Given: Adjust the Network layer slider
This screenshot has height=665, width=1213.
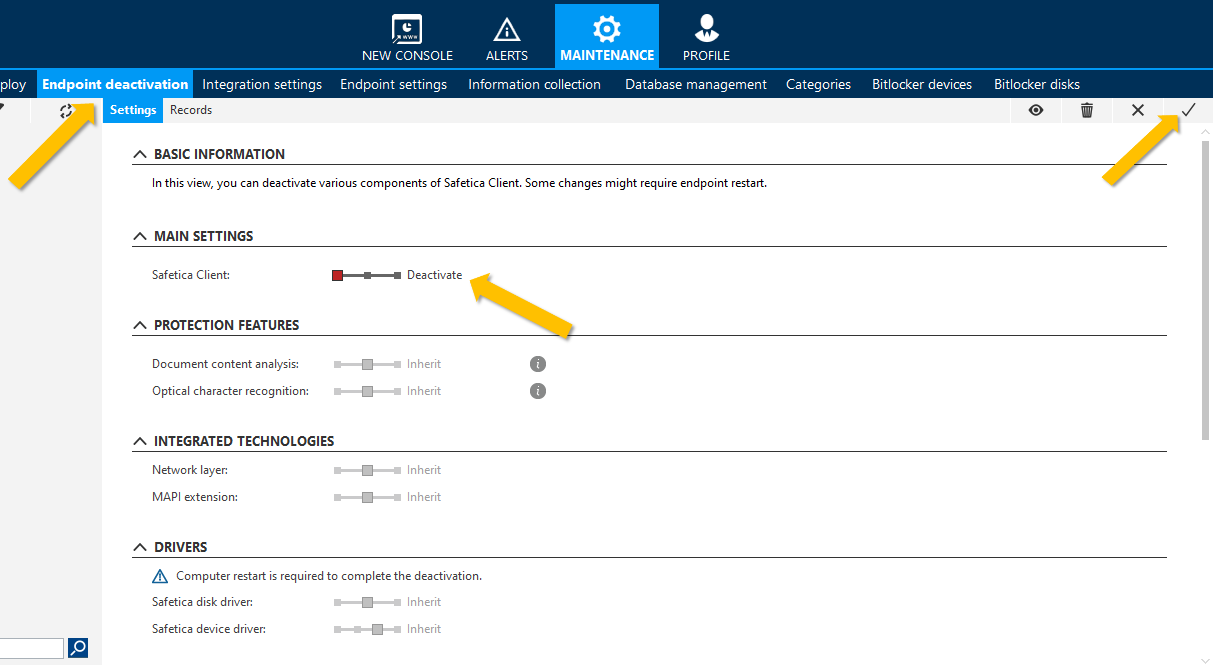Looking at the screenshot, I should point(367,470).
